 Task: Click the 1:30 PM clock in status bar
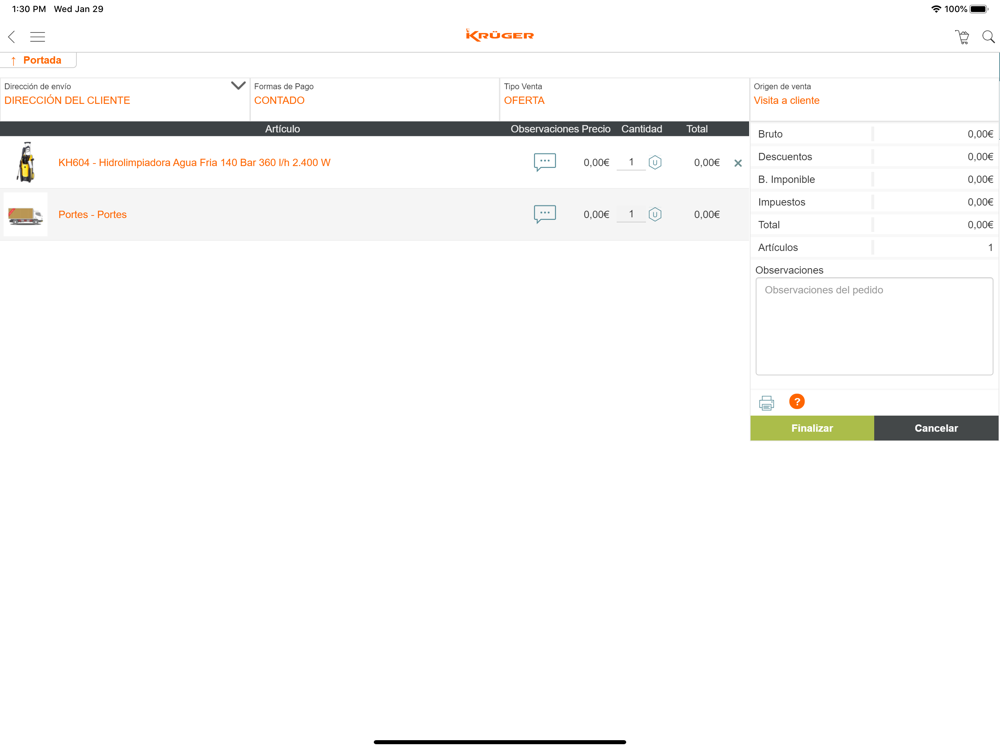29,9
